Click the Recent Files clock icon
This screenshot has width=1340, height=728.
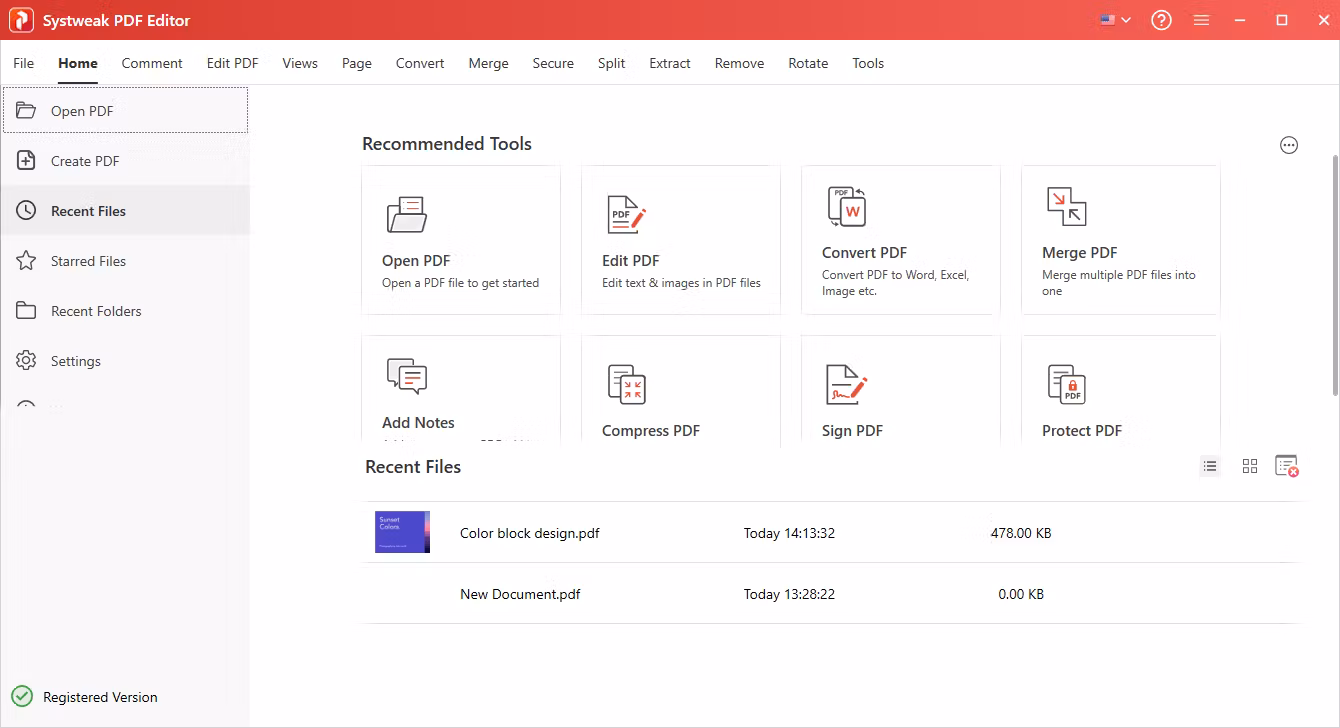26,211
